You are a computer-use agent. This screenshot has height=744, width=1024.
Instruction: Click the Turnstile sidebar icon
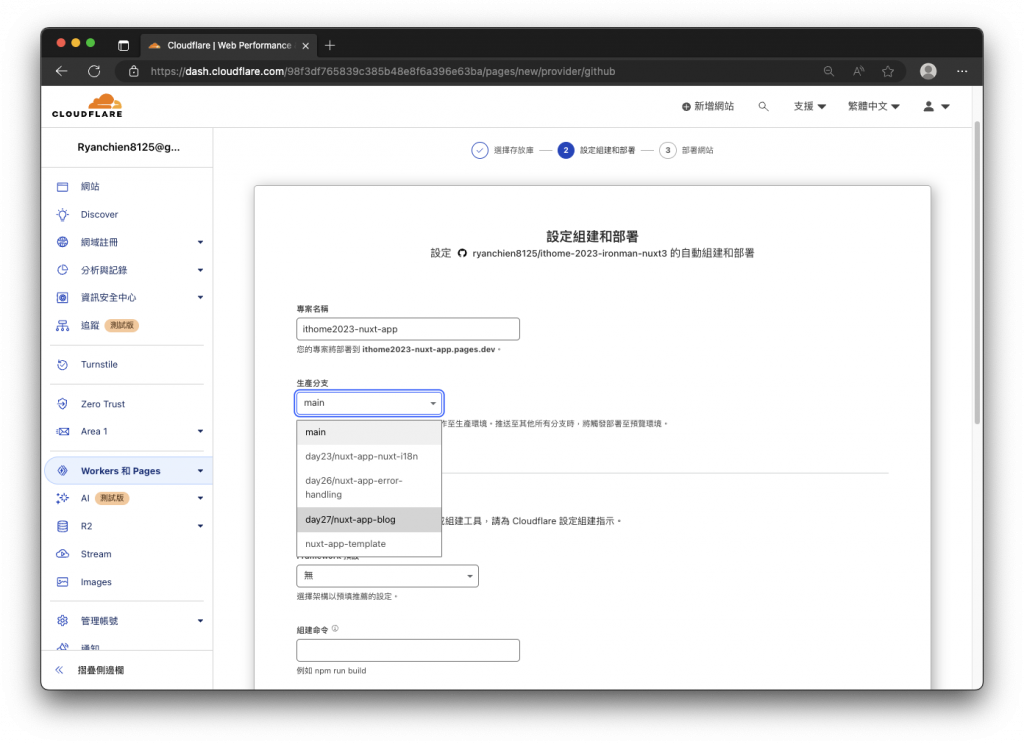(62, 364)
